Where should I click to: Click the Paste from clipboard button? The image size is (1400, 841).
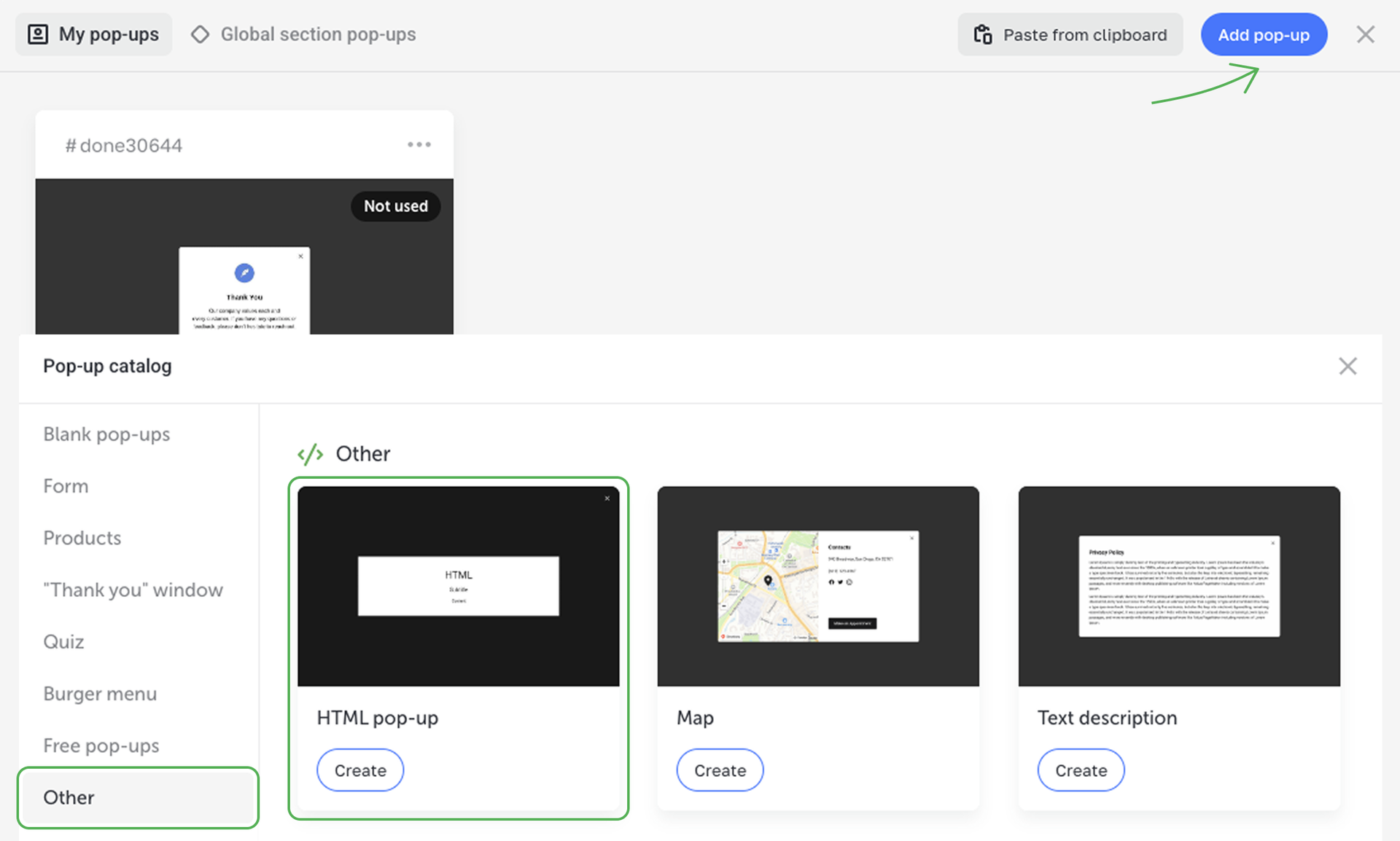pos(1070,34)
